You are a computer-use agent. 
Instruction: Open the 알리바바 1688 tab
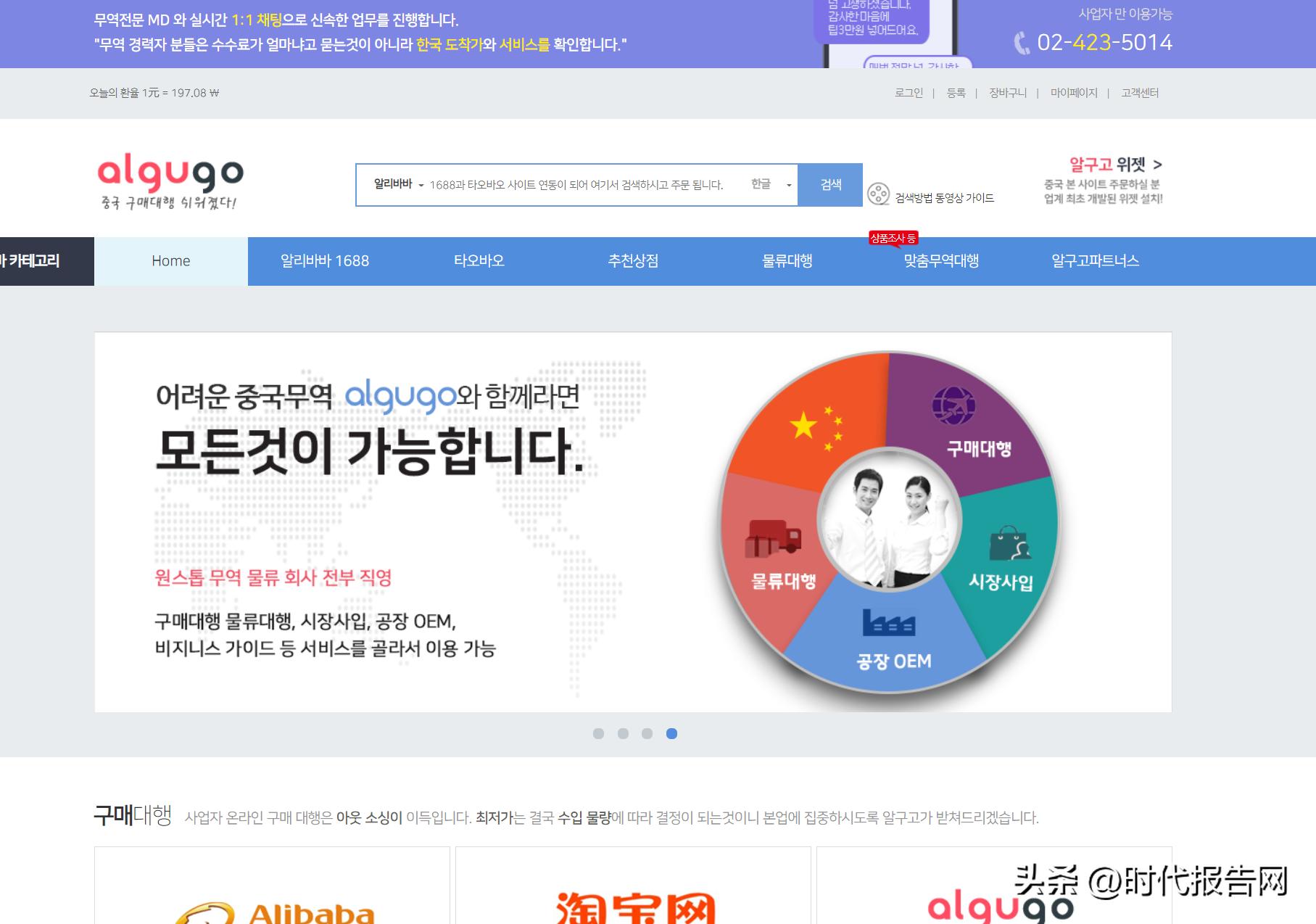click(x=325, y=261)
